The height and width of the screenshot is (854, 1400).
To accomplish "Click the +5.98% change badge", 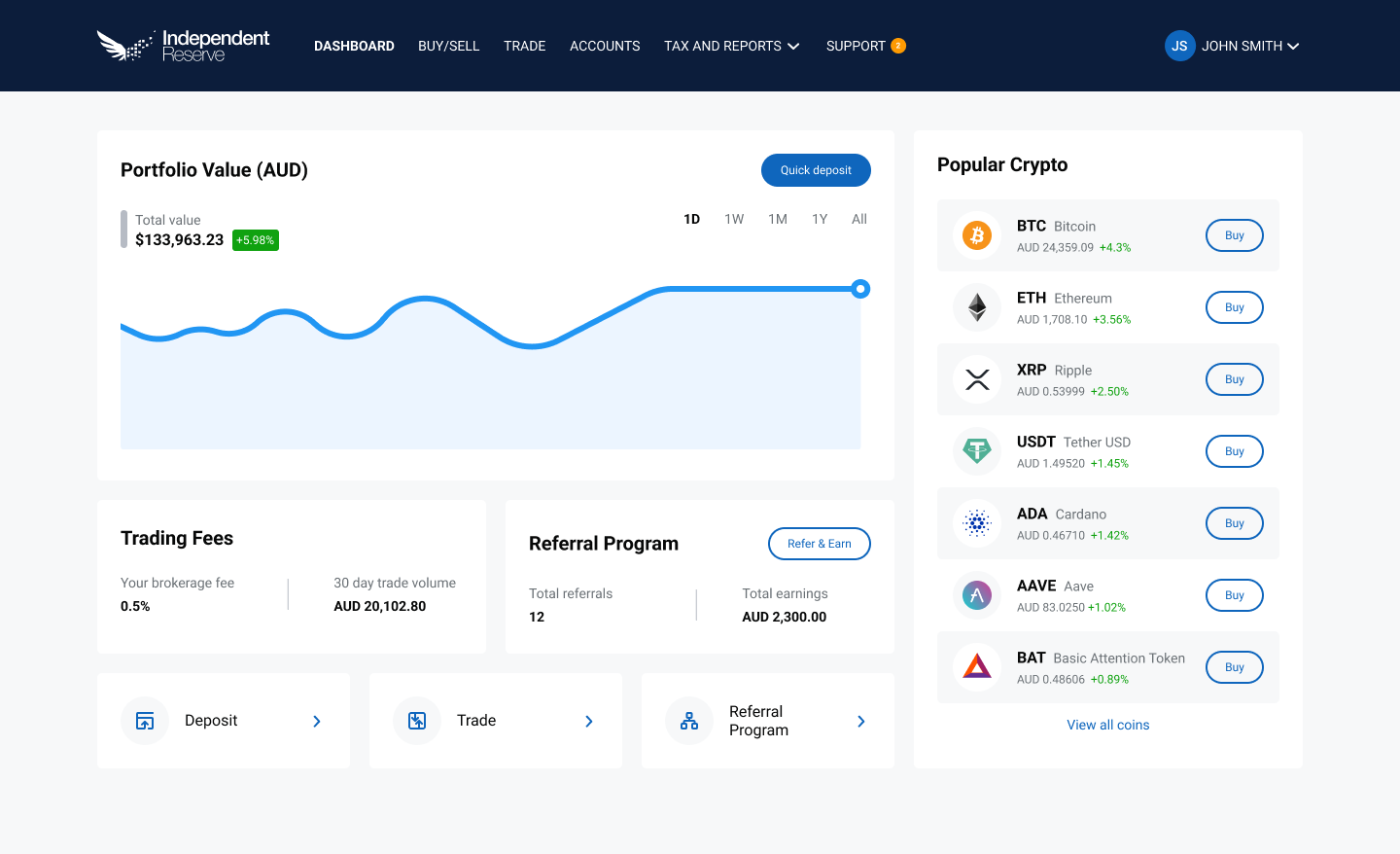I will click(256, 240).
